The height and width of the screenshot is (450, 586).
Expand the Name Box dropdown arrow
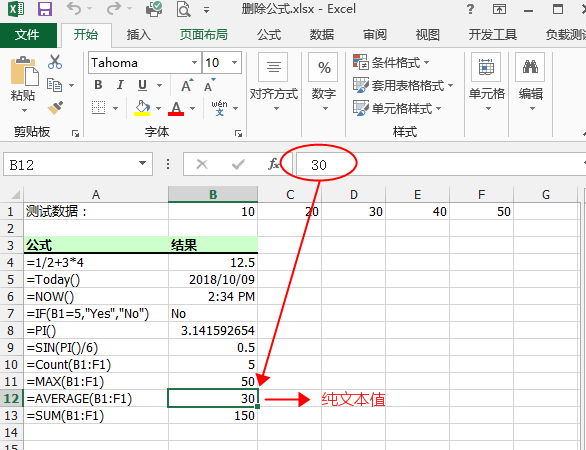142,163
